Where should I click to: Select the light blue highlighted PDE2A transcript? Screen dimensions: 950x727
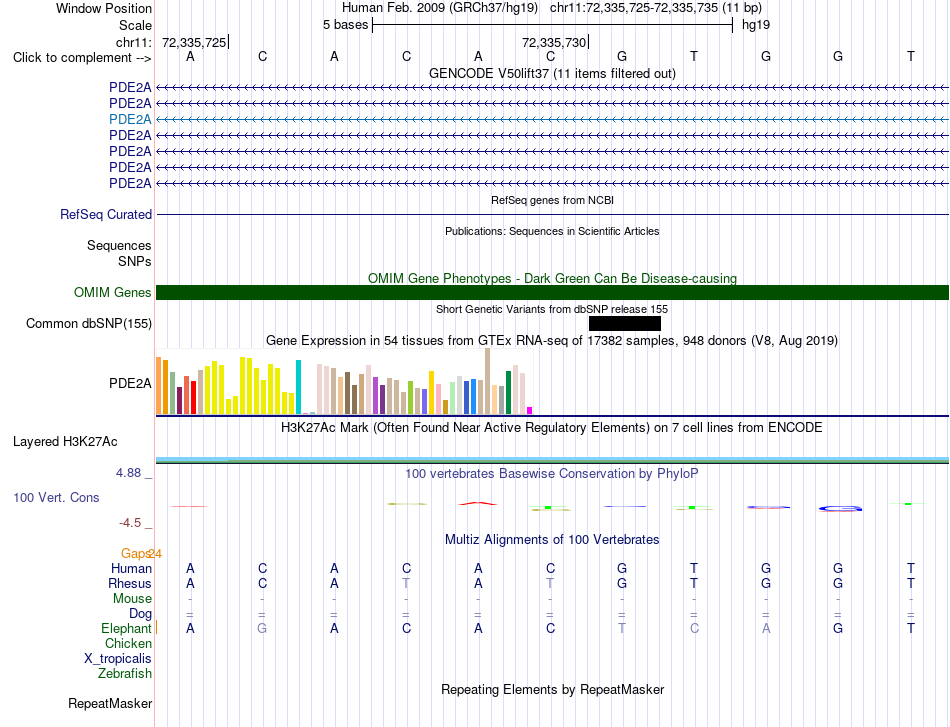coord(552,119)
